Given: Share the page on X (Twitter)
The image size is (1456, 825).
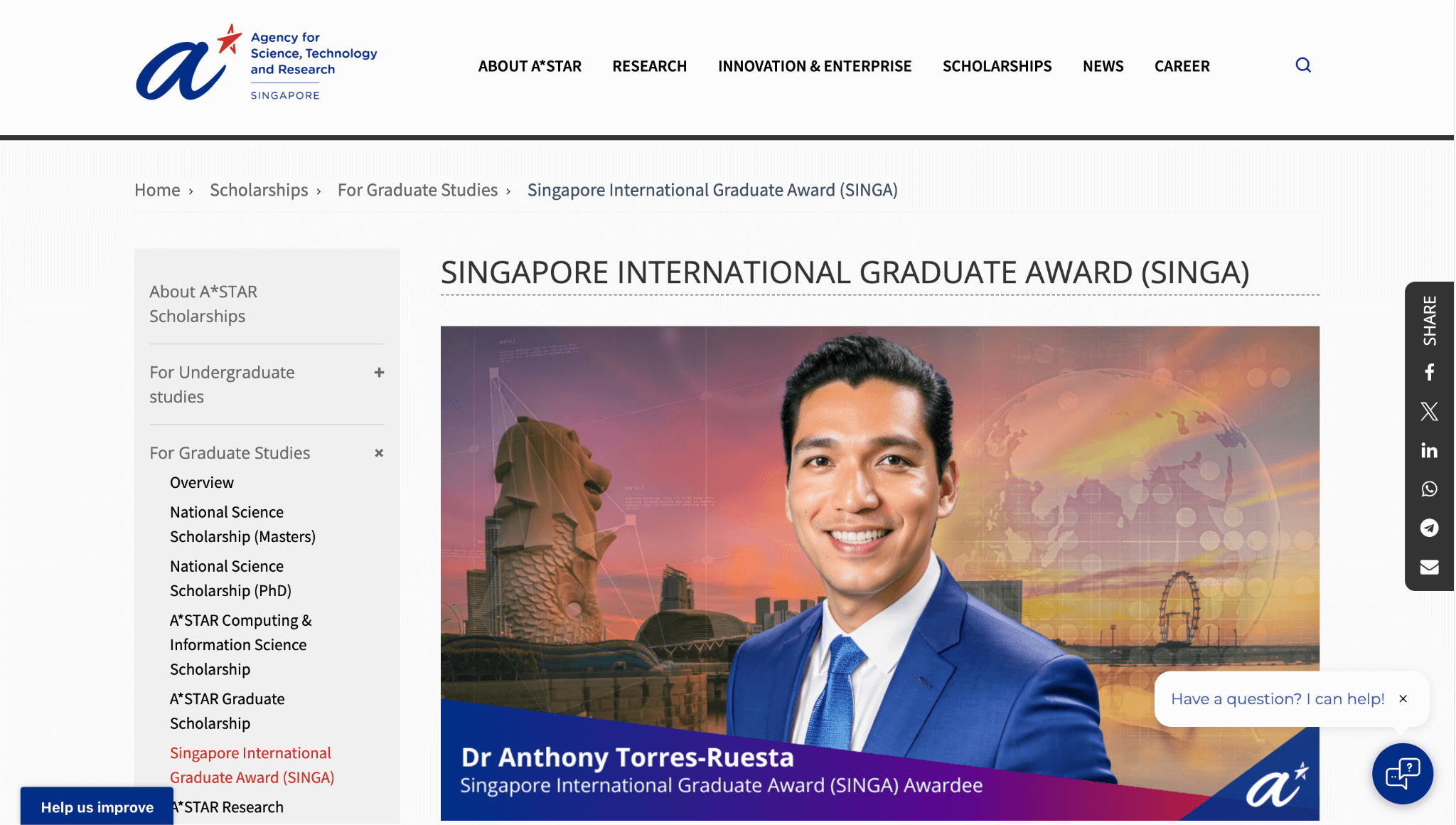Looking at the screenshot, I should point(1429,411).
